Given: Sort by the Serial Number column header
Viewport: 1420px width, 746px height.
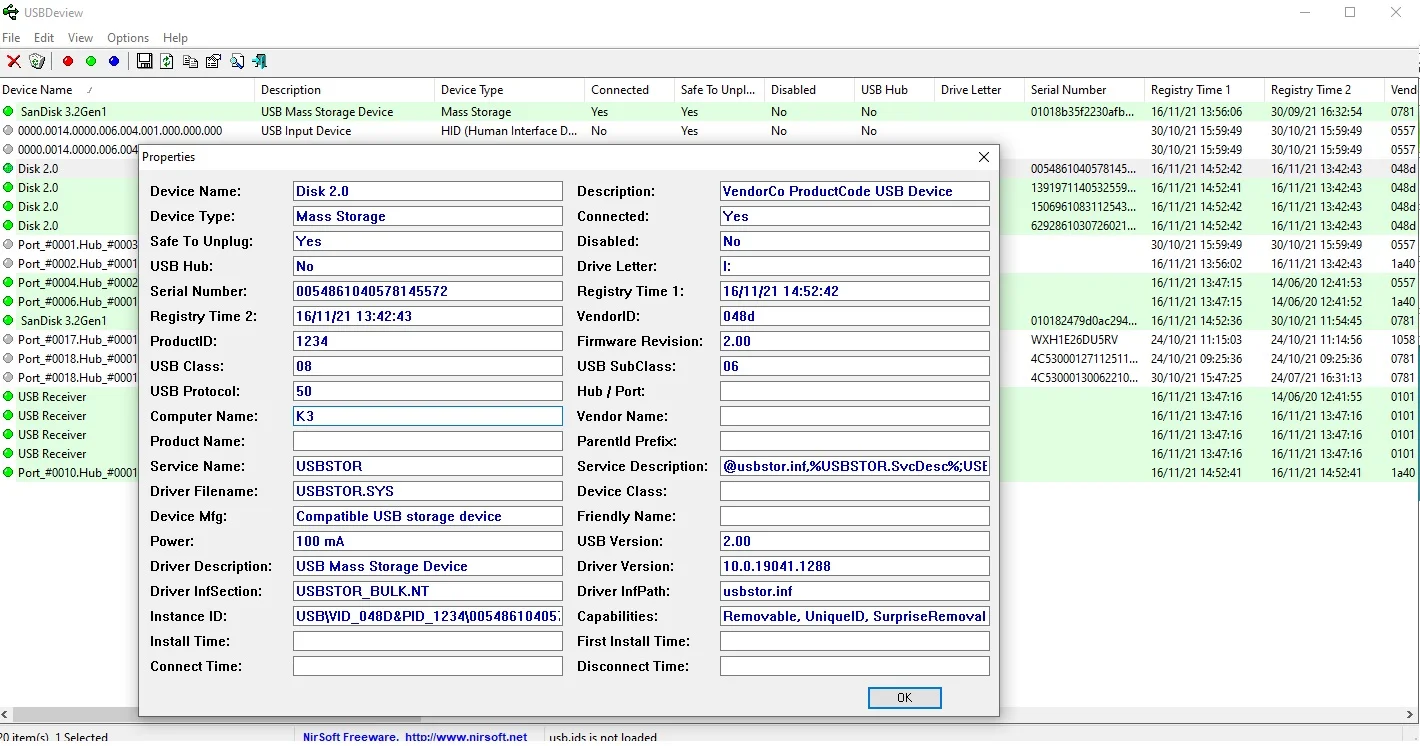Looking at the screenshot, I should [x=1068, y=90].
